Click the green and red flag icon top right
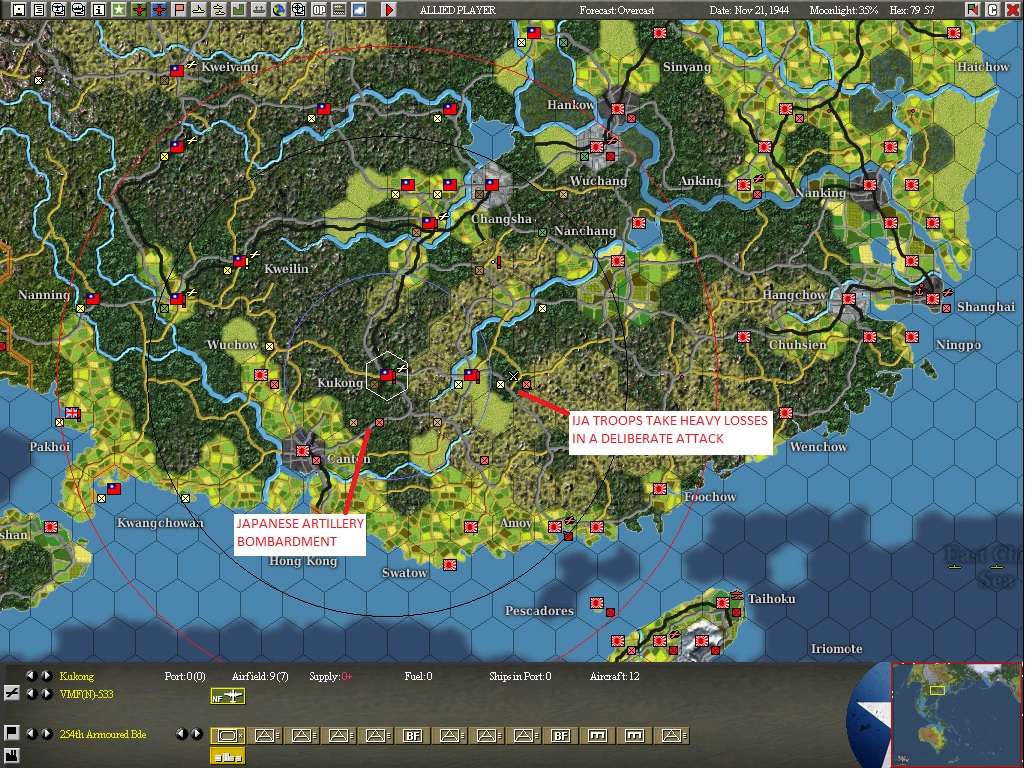The height and width of the screenshot is (768, 1032). click(973, 9)
